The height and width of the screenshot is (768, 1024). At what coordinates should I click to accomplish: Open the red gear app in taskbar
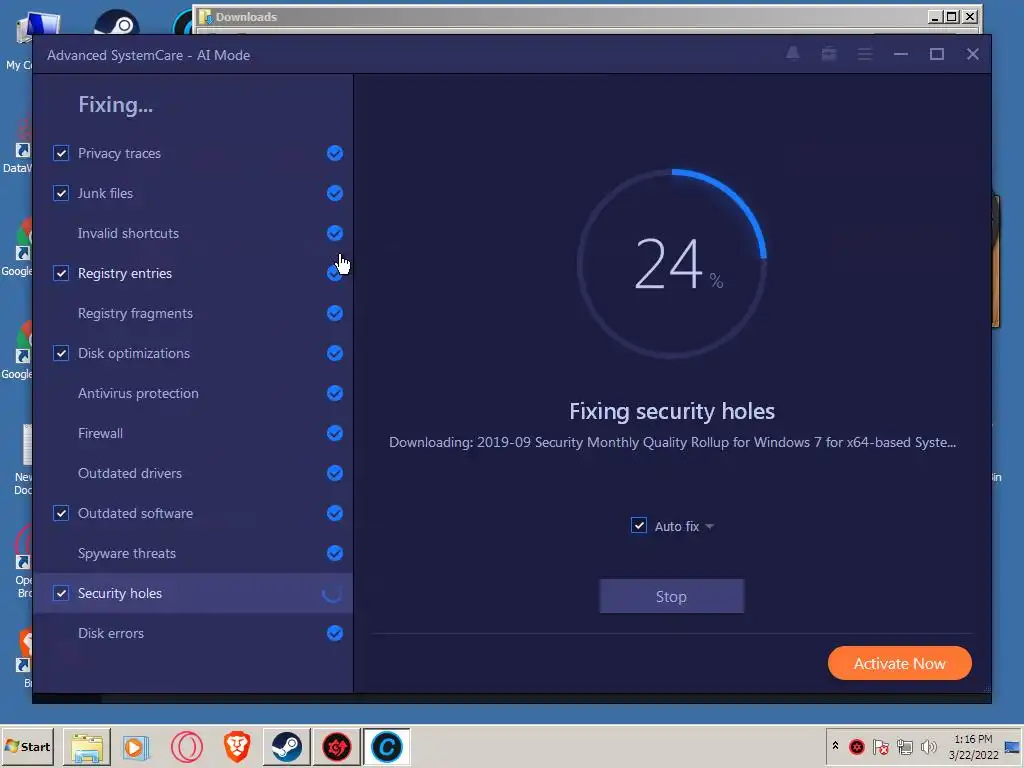coord(337,746)
